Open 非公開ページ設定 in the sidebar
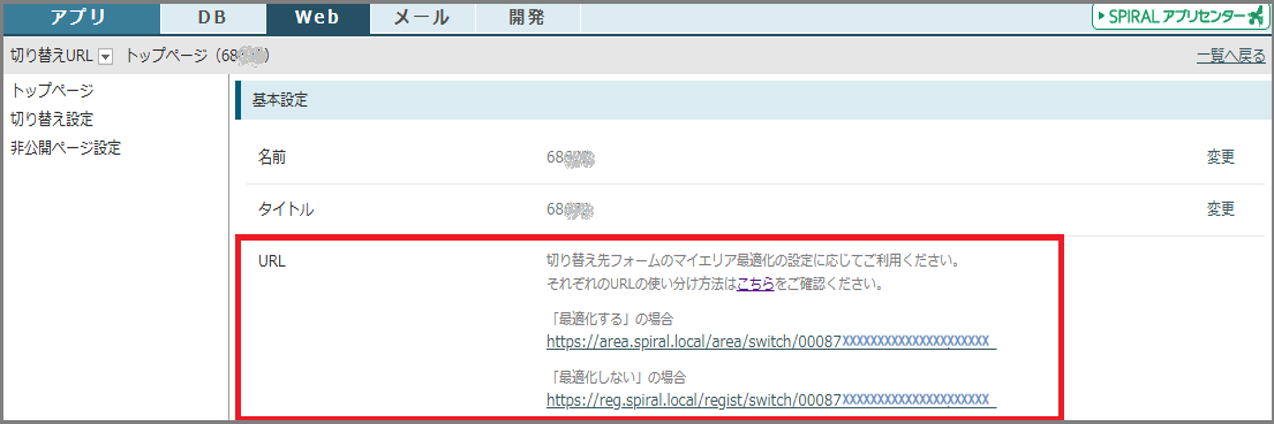The image size is (1274, 424). pyautogui.click(x=66, y=148)
